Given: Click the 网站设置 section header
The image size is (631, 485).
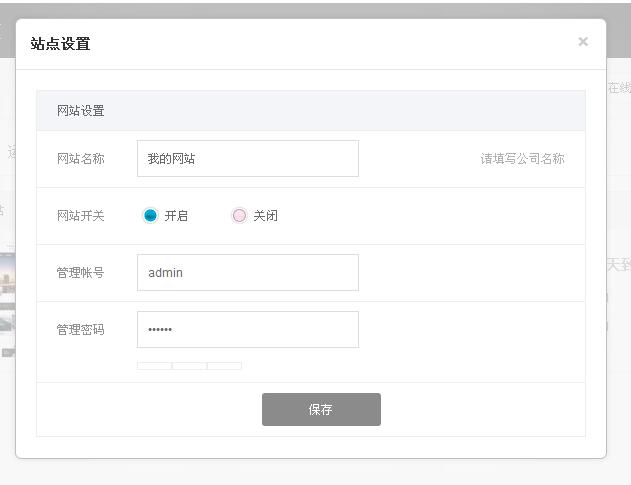Looking at the screenshot, I should click(81, 111).
